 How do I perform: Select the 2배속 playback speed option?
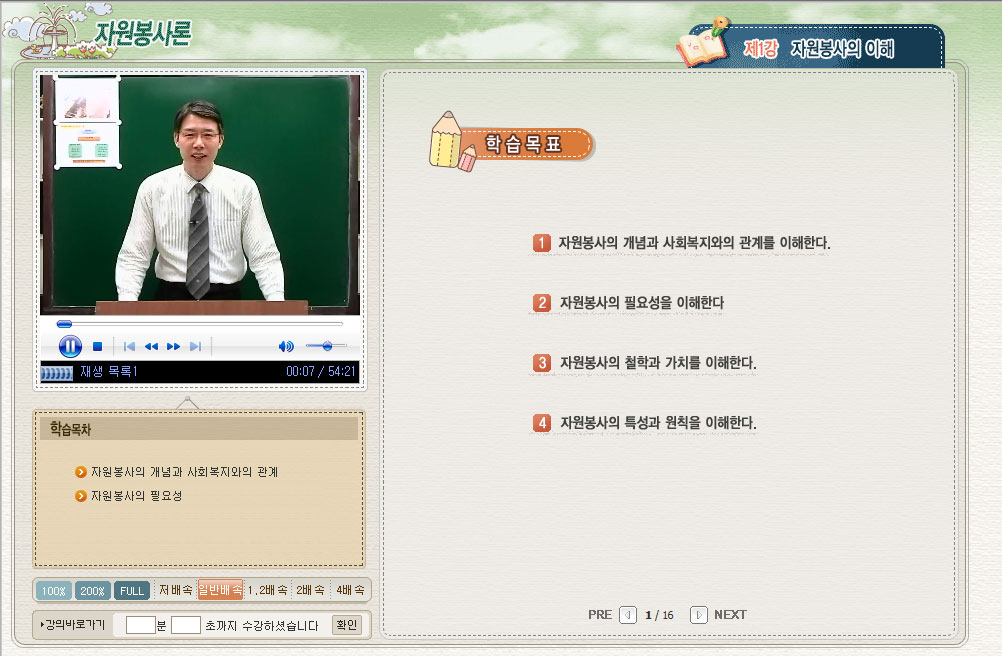point(308,590)
